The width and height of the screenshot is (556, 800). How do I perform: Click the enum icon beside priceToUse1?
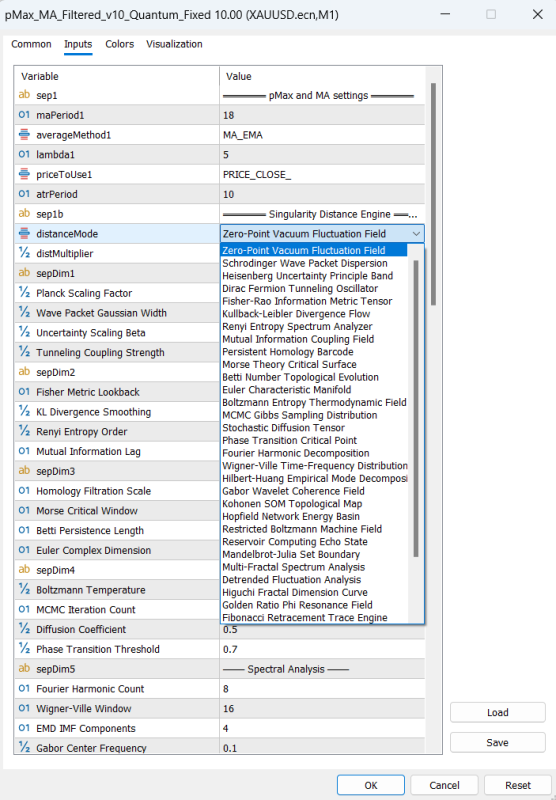[x=24, y=174]
